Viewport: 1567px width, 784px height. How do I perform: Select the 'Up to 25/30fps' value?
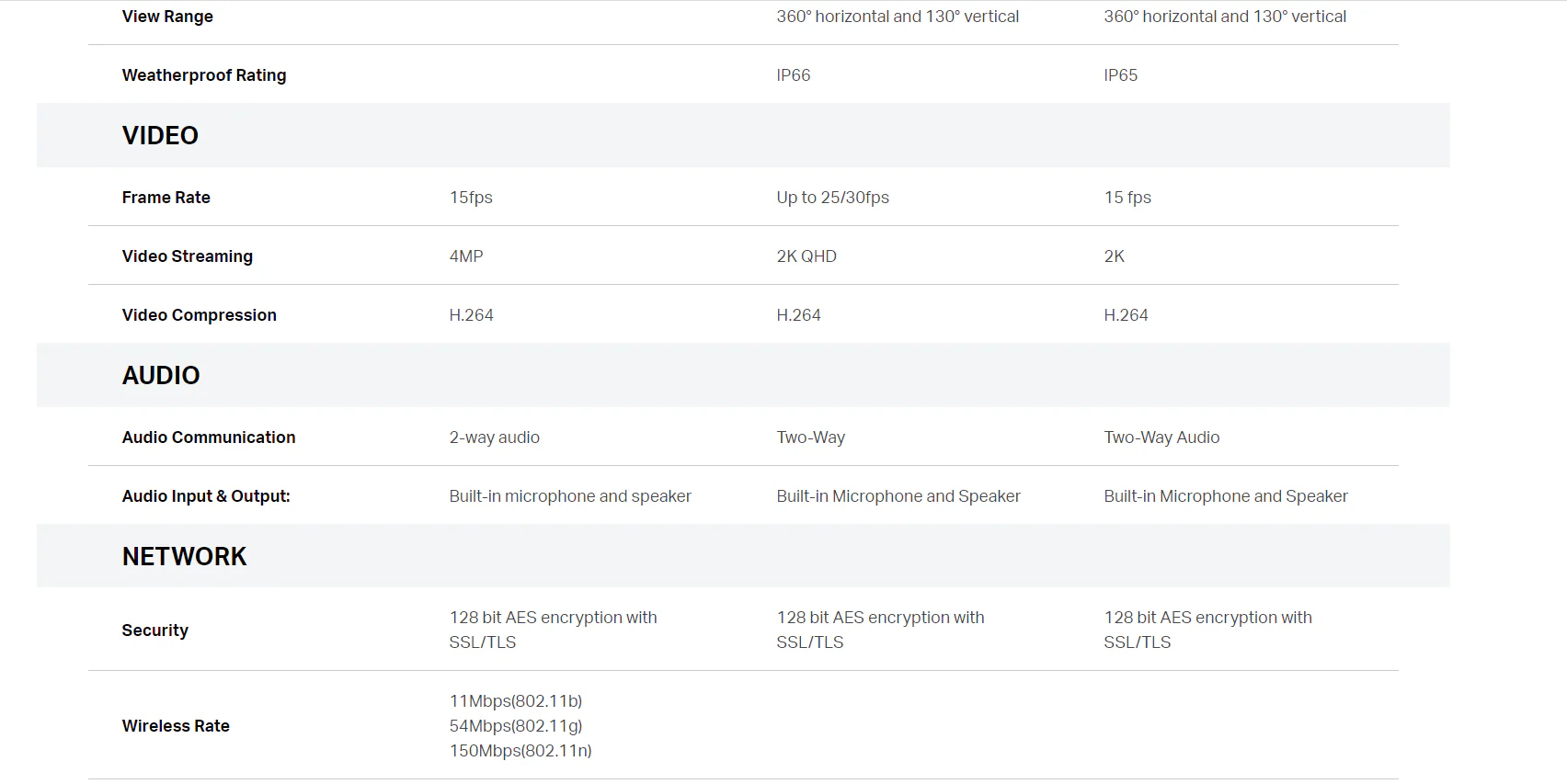(833, 198)
